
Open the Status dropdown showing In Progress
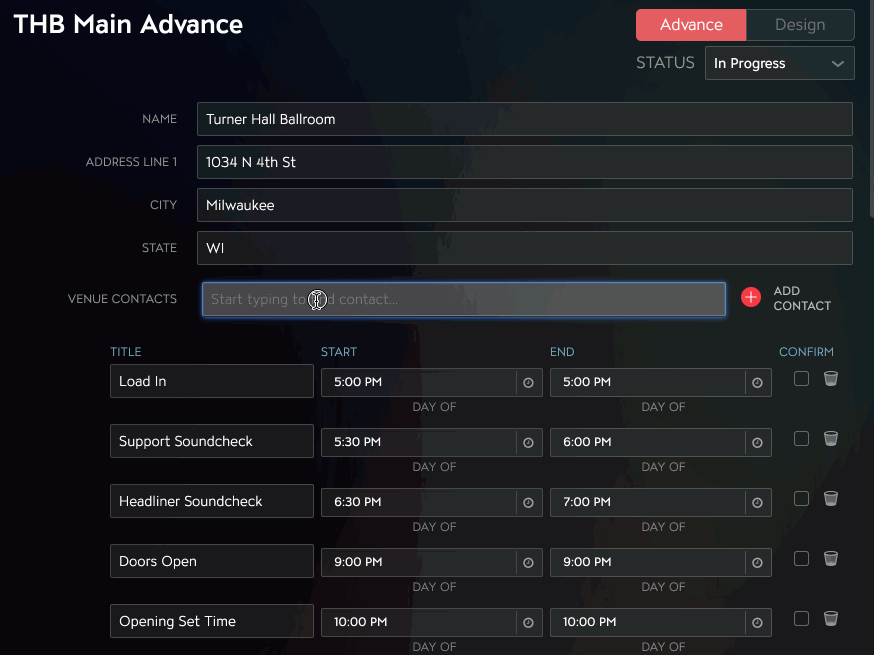click(x=779, y=63)
